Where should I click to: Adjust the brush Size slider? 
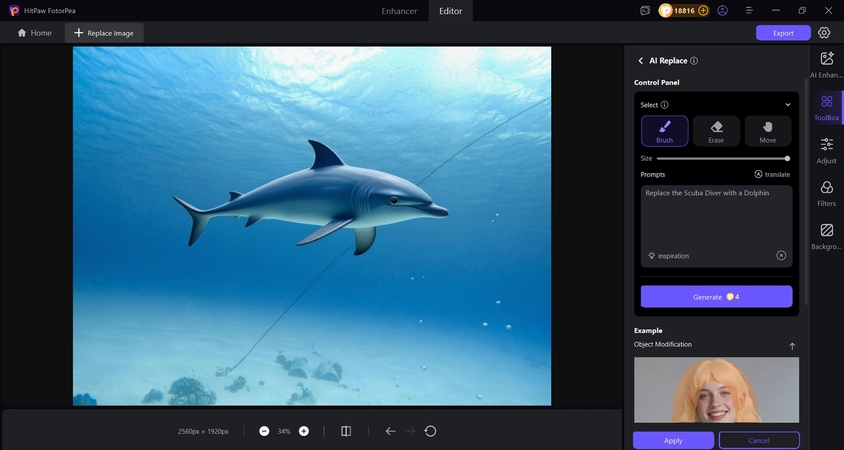pos(722,158)
